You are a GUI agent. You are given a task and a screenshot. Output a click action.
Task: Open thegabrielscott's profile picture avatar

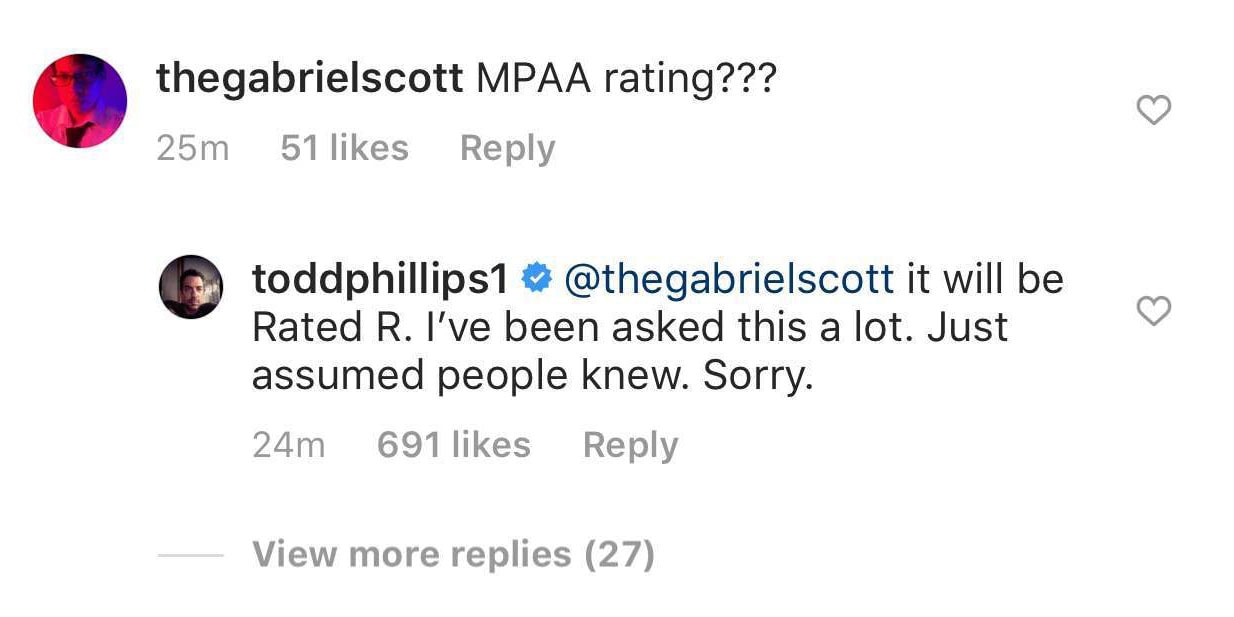coord(80,101)
